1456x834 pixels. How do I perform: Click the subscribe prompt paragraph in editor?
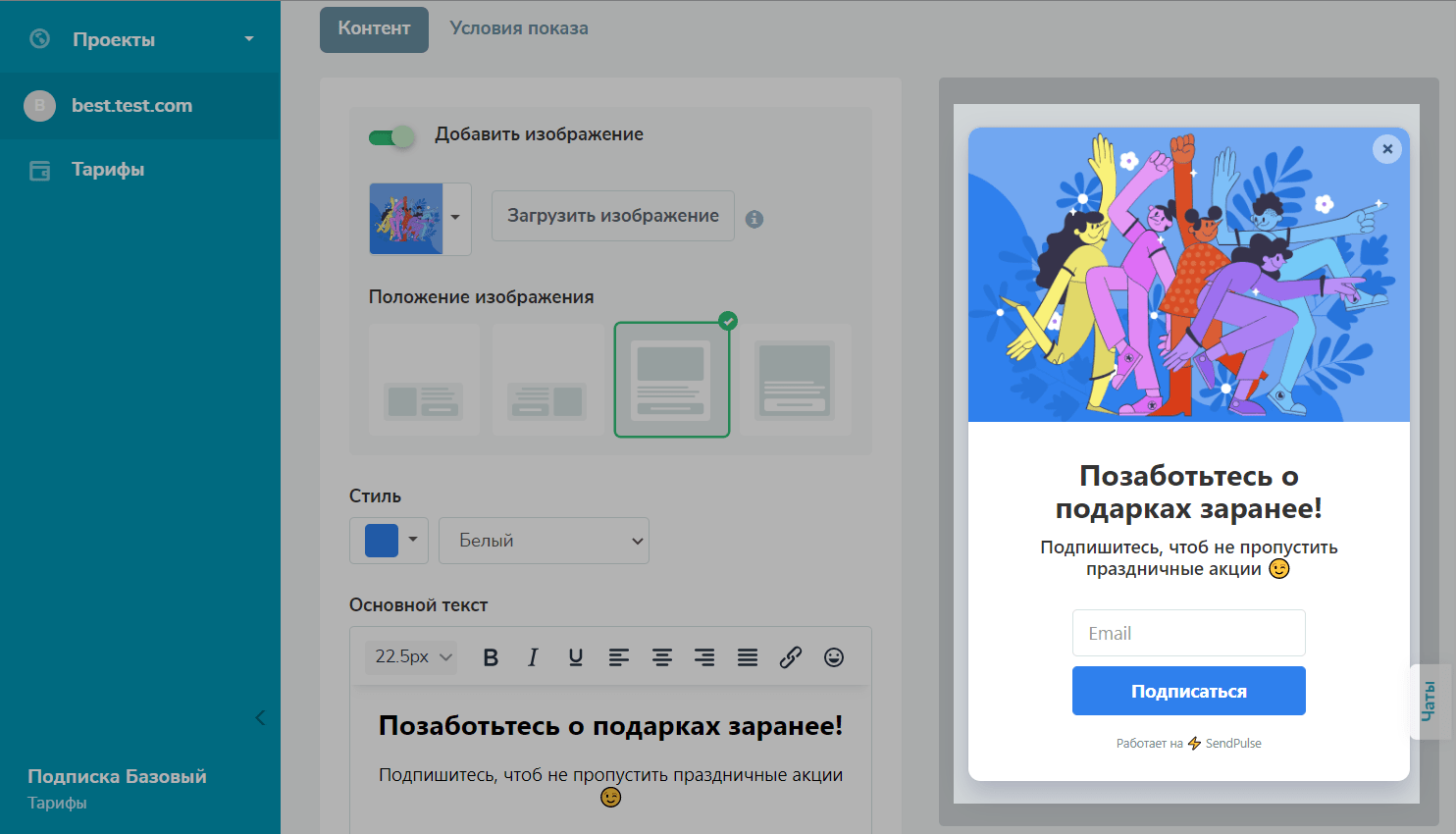pyautogui.click(x=610, y=786)
